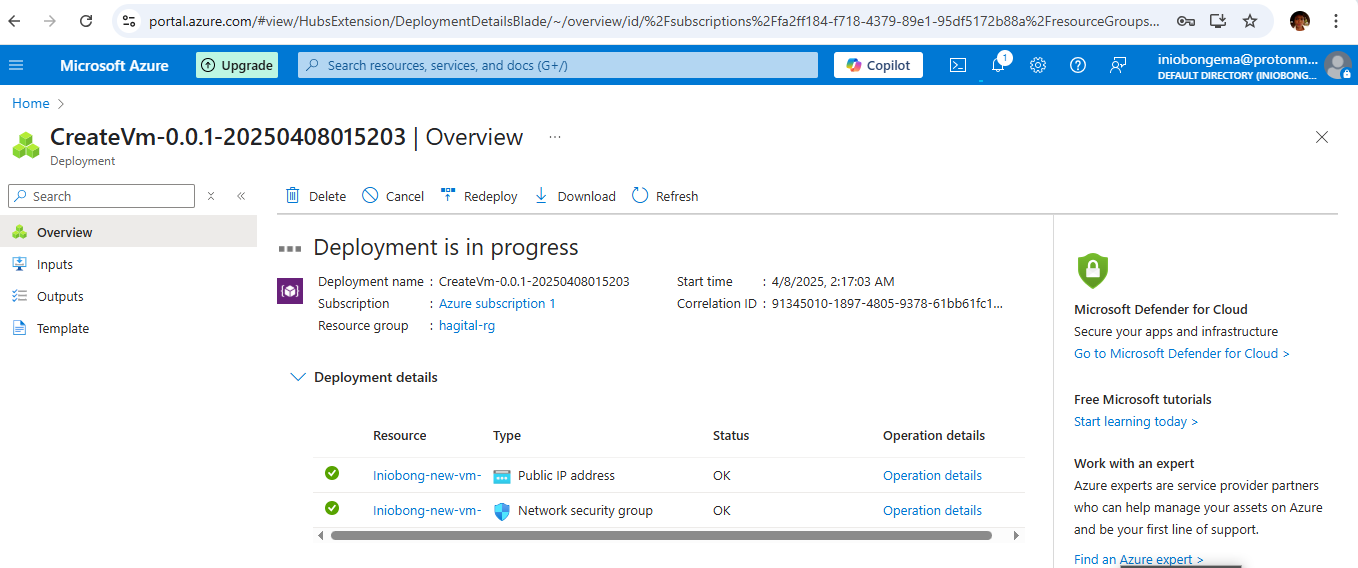Click the install app icon in the address bar
This screenshot has width=1358, height=568.
click(x=1218, y=20)
